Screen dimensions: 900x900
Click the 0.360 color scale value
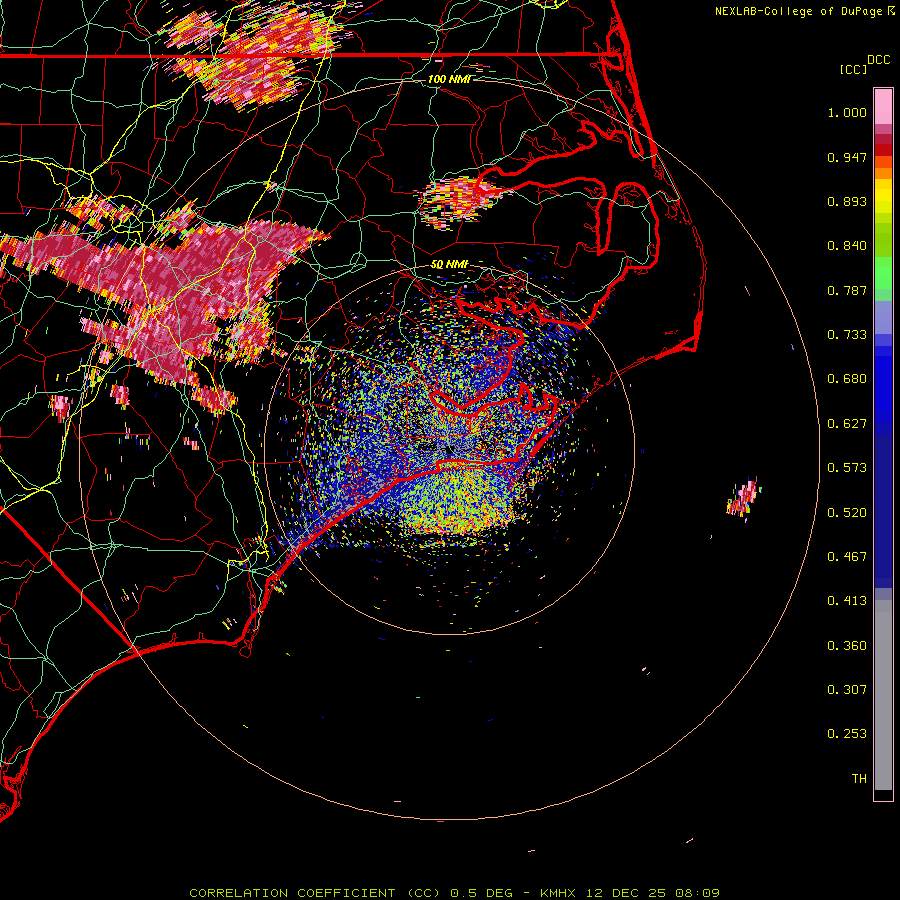pyautogui.click(x=847, y=646)
